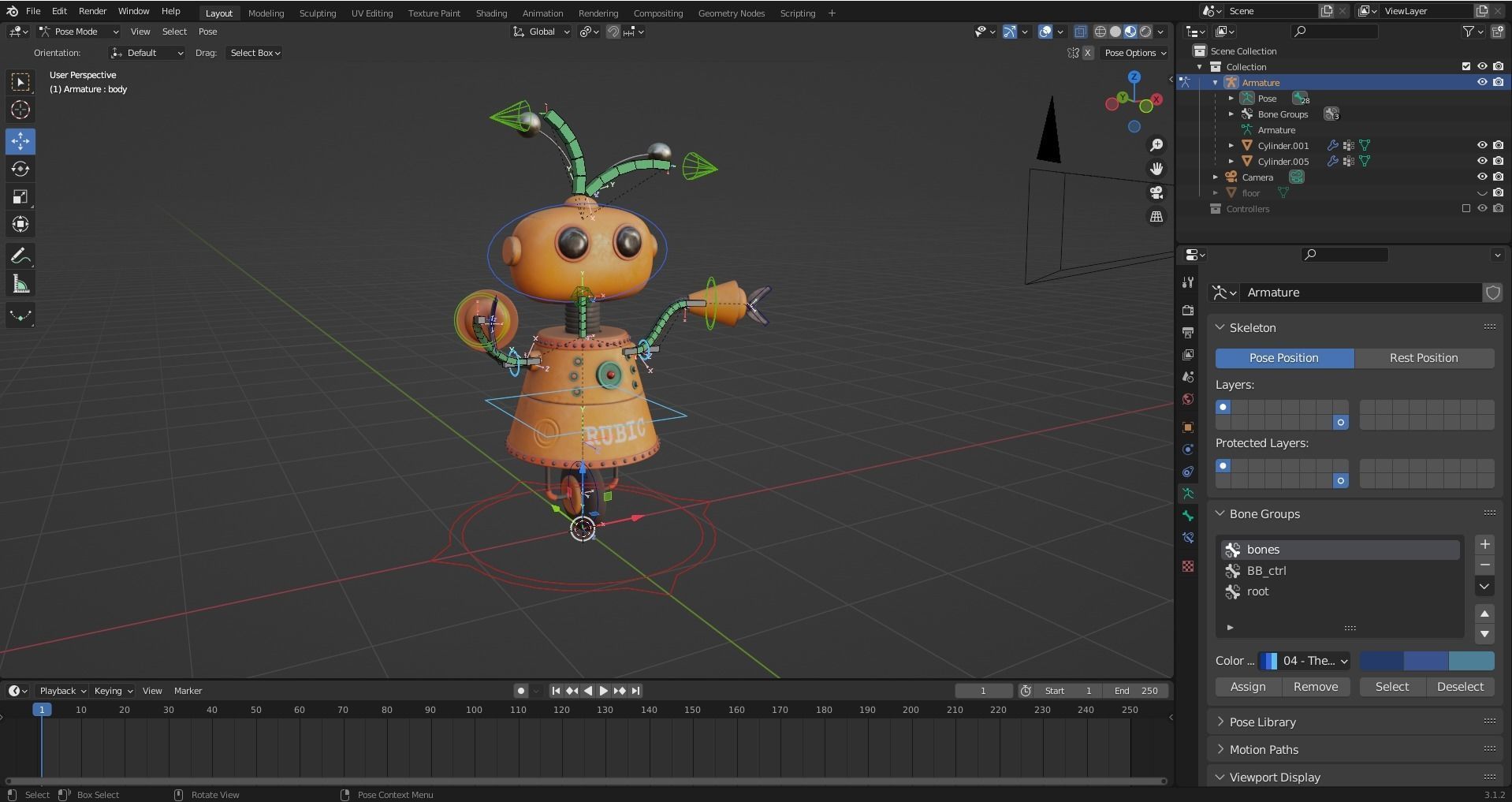Click the zoom magnifier viewport icon
This screenshot has height=802, width=1512.
pos(1156,145)
